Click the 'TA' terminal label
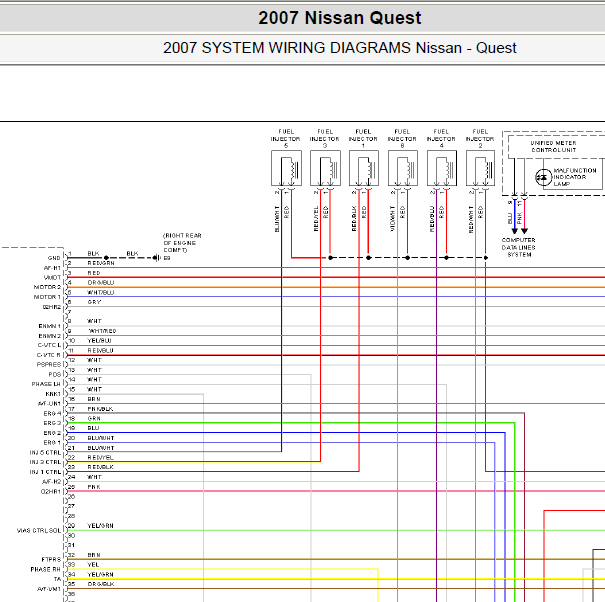The width and height of the screenshot is (605, 602). 57,579
